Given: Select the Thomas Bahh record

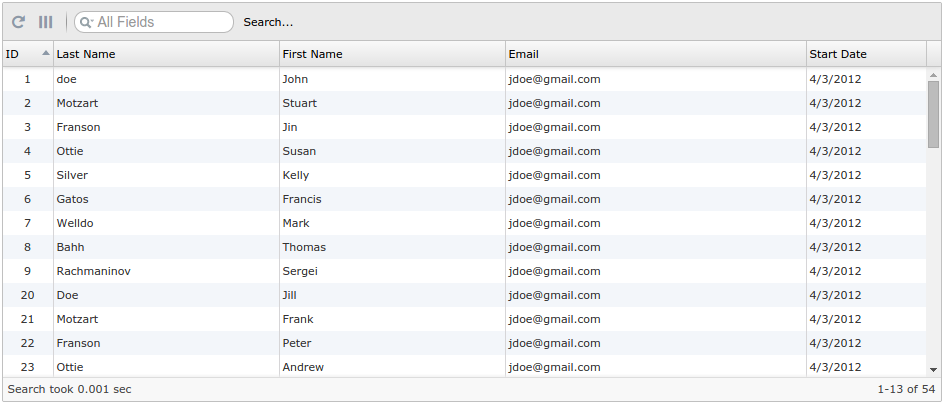Looking at the screenshot, I should click(464, 247).
